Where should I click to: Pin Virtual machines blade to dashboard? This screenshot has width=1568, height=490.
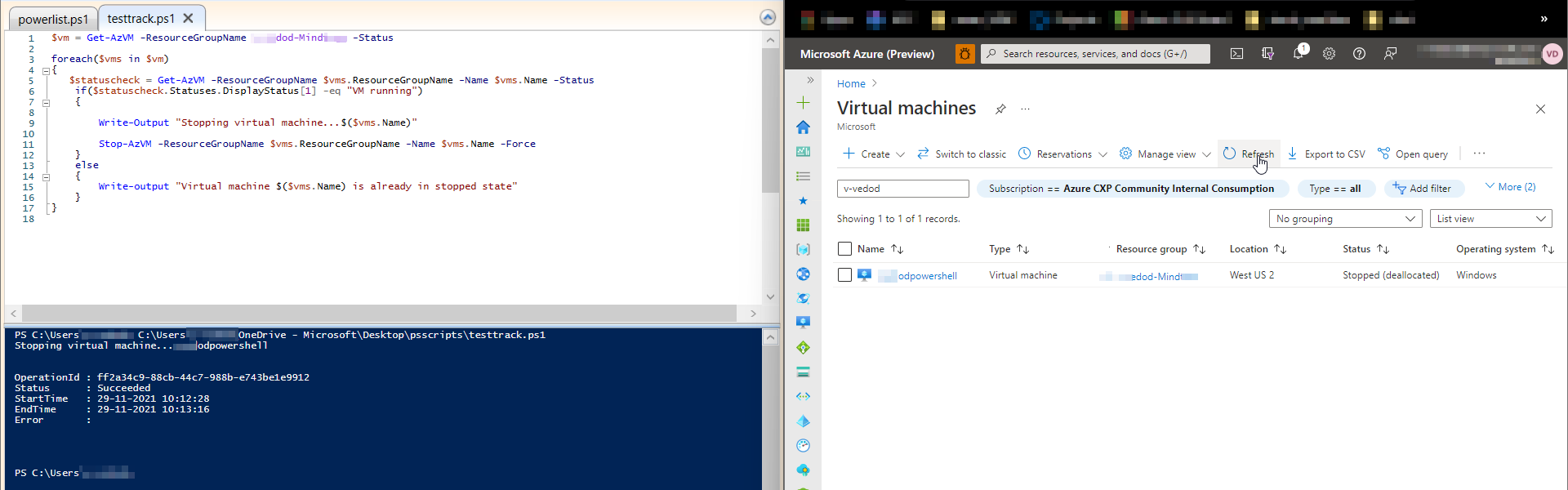point(1000,109)
